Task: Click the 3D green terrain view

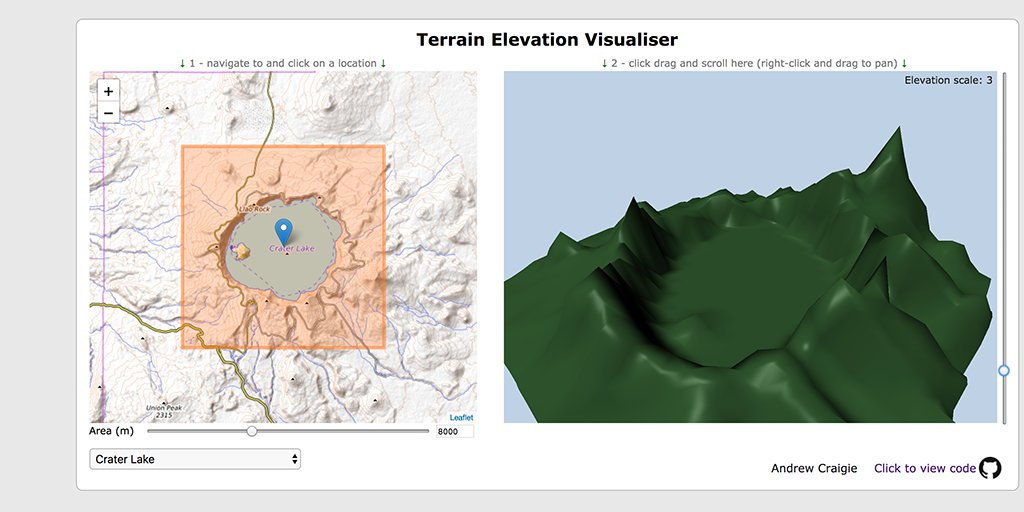Action: pos(750,247)
